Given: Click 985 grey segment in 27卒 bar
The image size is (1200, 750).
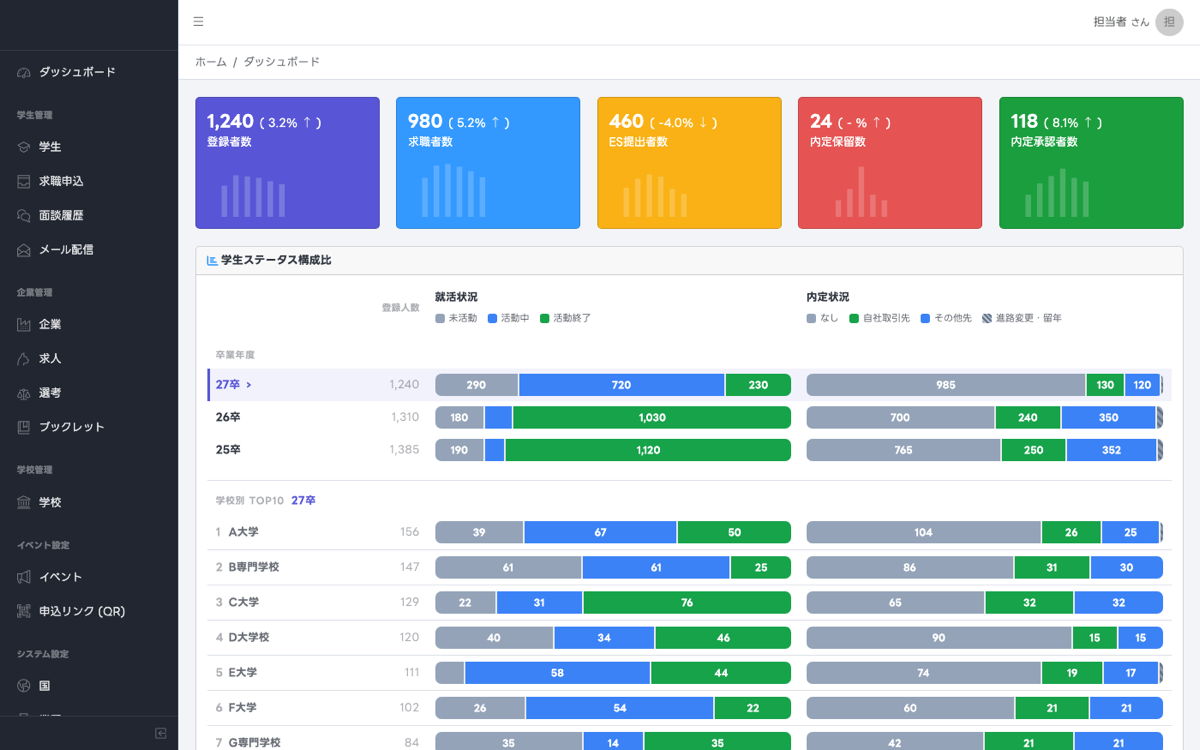Looking at the screenshot, I should tap(946, 385).
